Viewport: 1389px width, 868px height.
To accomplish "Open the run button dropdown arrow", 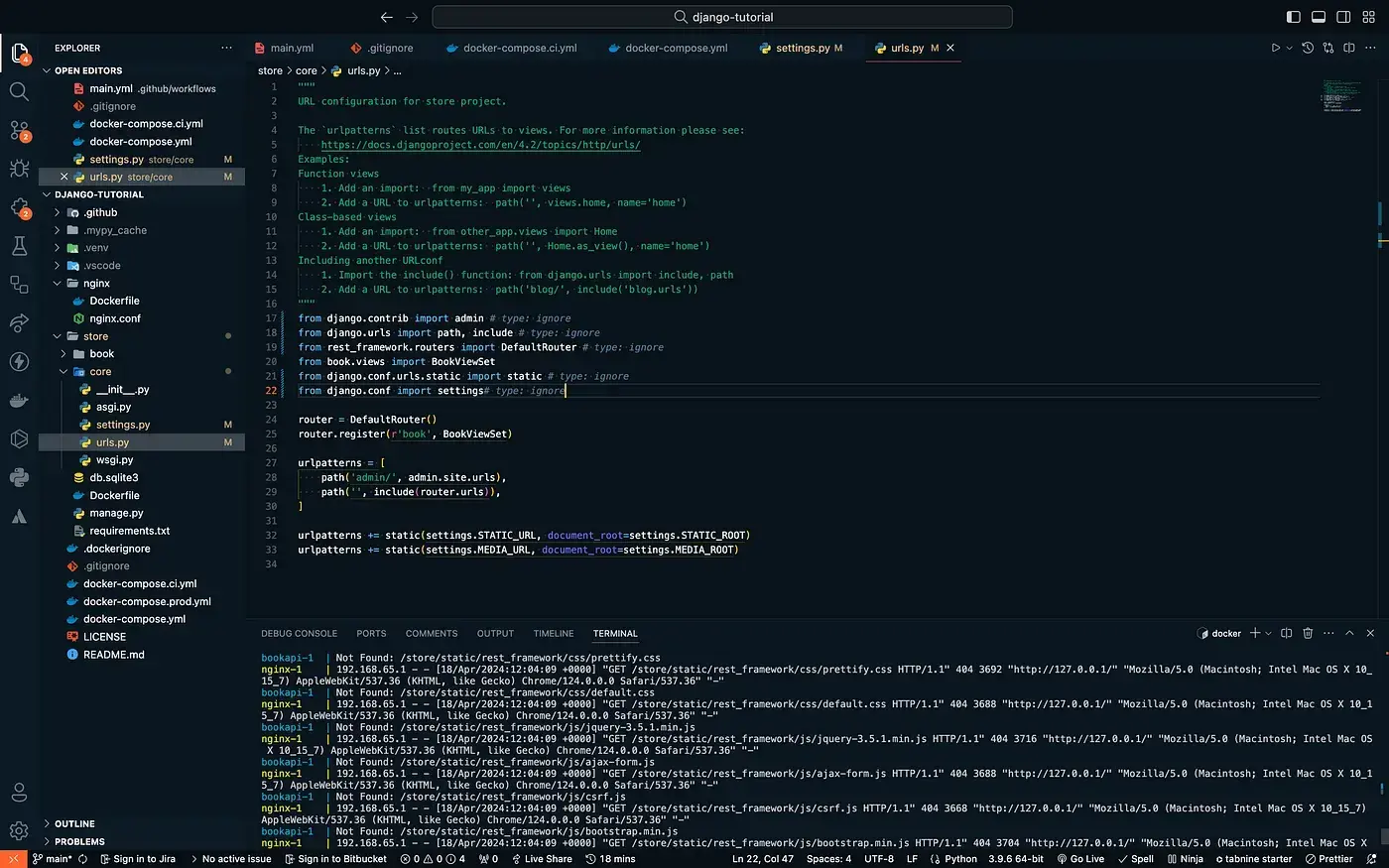I will coord(1290,48).
